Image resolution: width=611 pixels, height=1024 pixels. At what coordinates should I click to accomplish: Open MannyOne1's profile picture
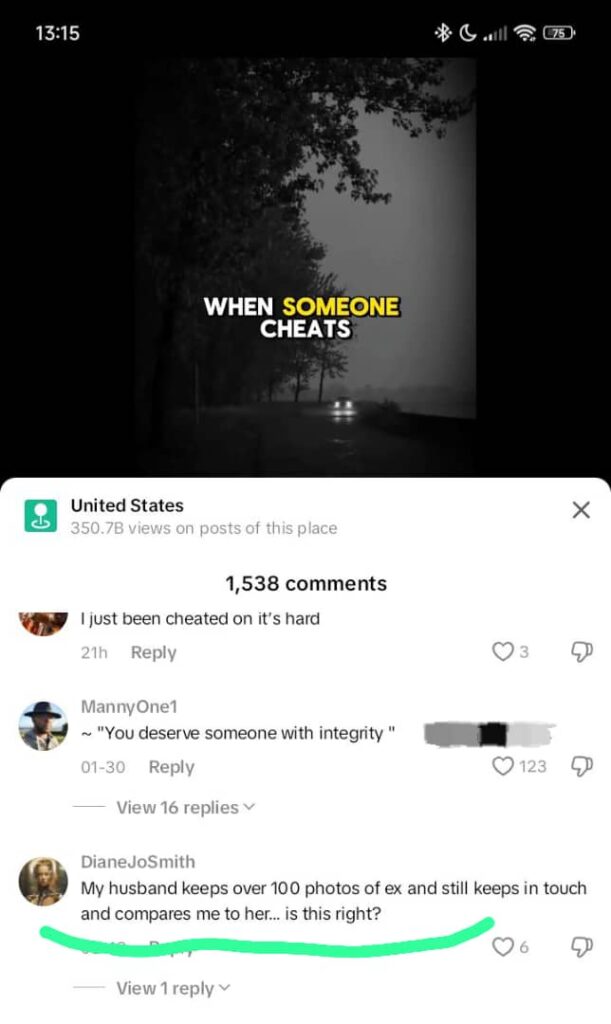pos(42,726)
